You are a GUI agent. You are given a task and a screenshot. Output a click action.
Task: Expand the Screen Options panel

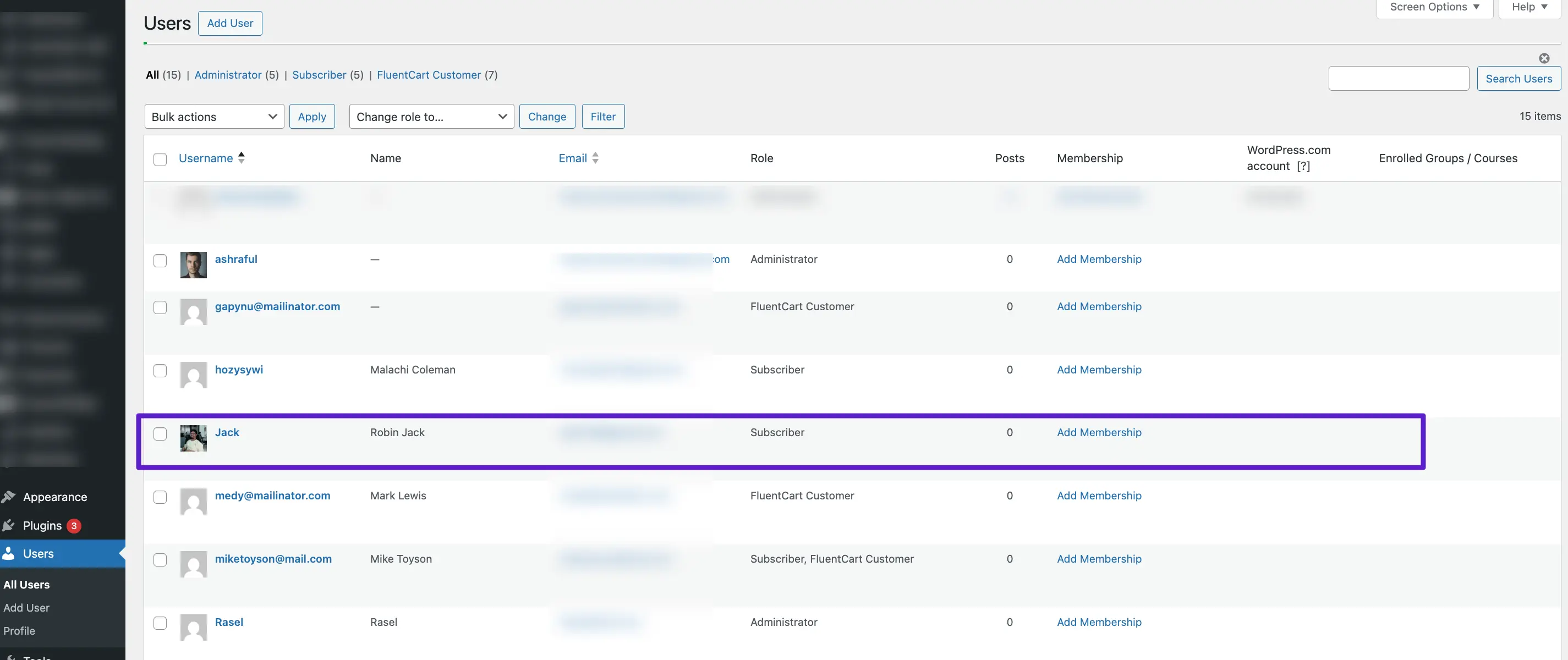(x=1435, y=7)
